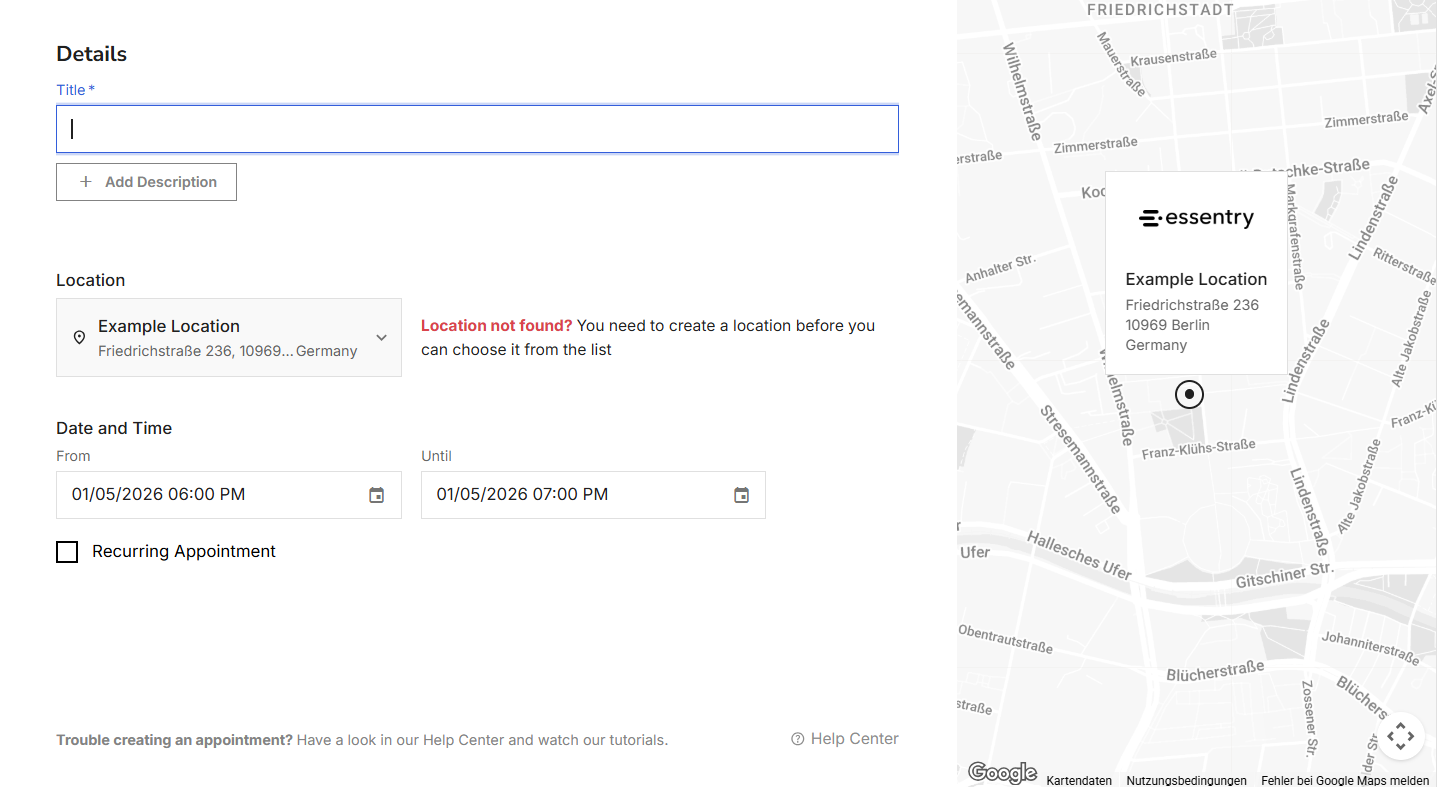Open calendar picker for Until date
Image resolution: width=1437 pixels, height=787 pixels.
pyautogui.click(x=741, y=495)
